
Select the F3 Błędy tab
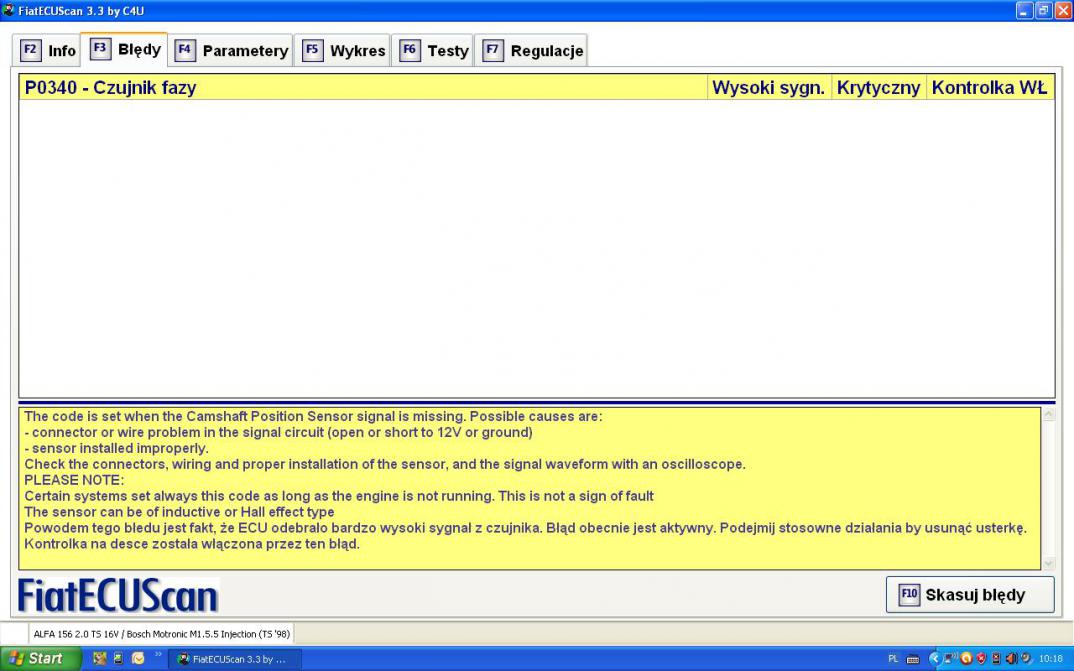coord(125,49)
